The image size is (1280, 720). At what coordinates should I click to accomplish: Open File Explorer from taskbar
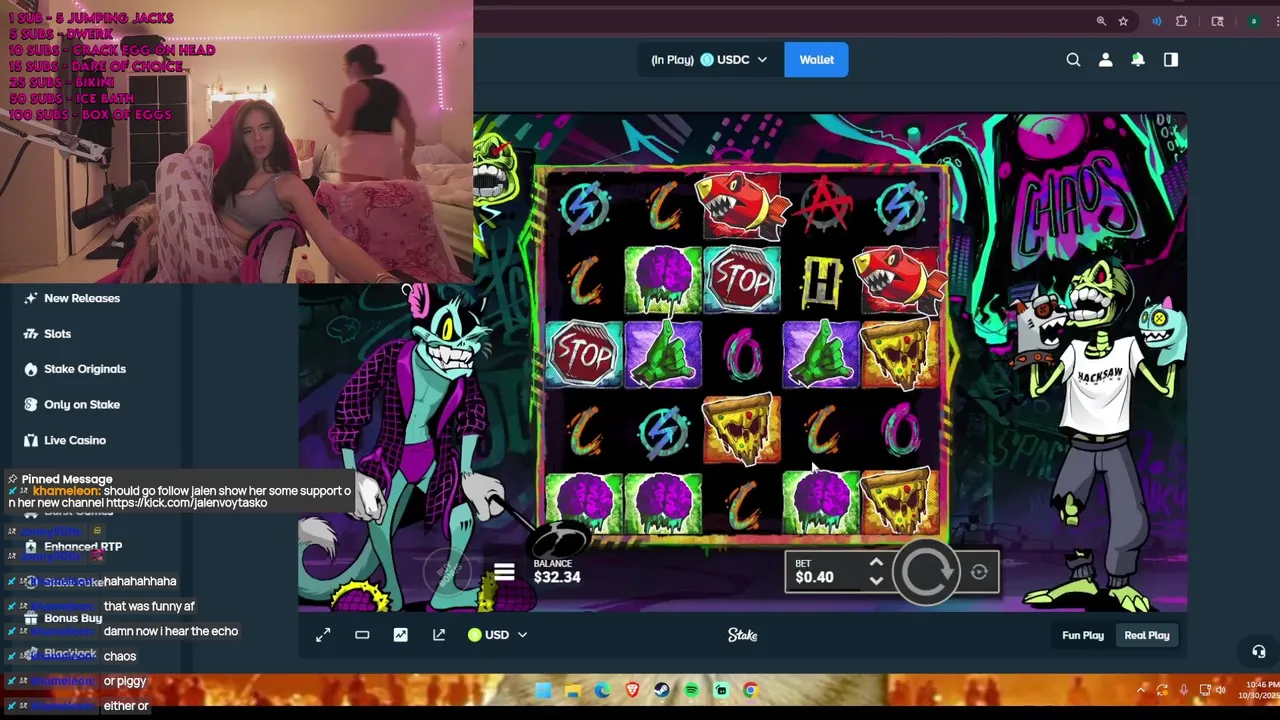coord(573,690)
